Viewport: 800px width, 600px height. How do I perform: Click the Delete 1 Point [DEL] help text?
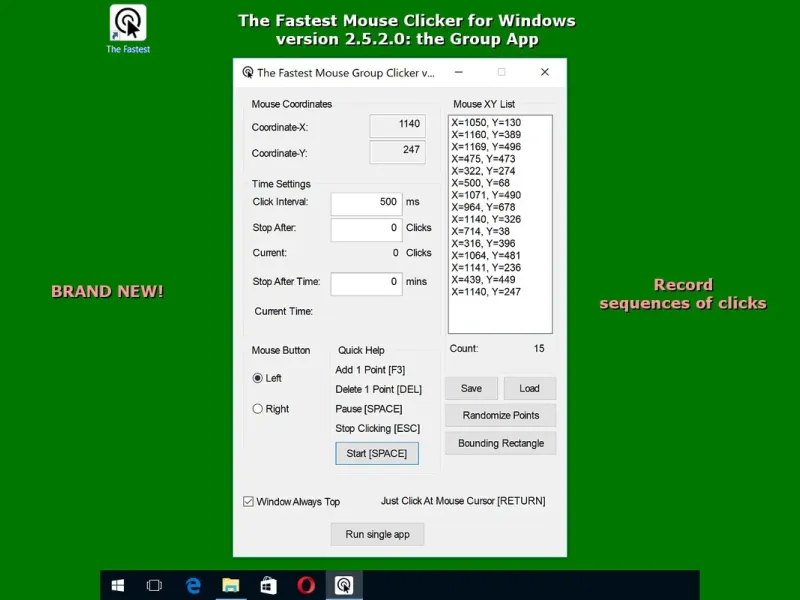(x=379, y=389)
